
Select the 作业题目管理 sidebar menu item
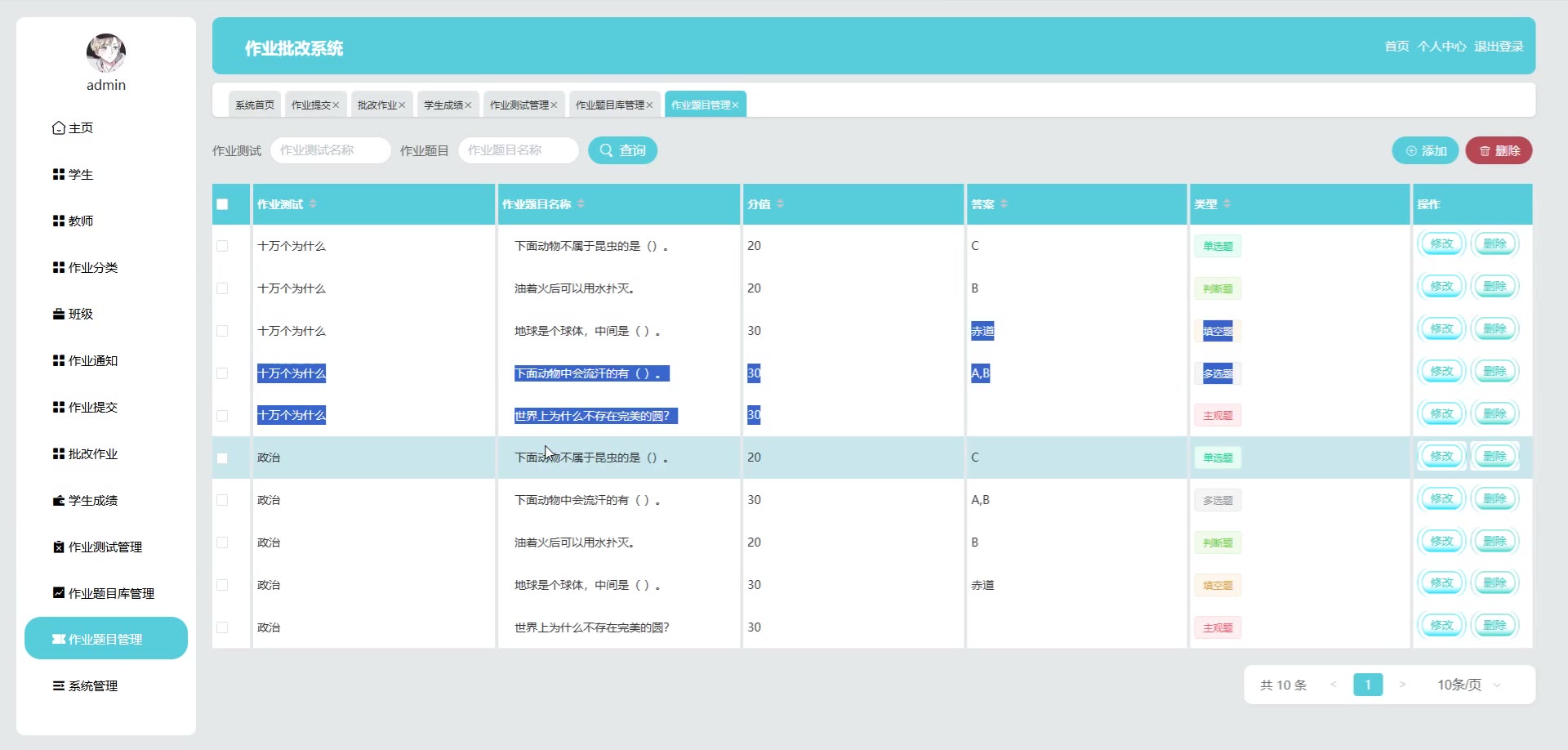point(106,638)
